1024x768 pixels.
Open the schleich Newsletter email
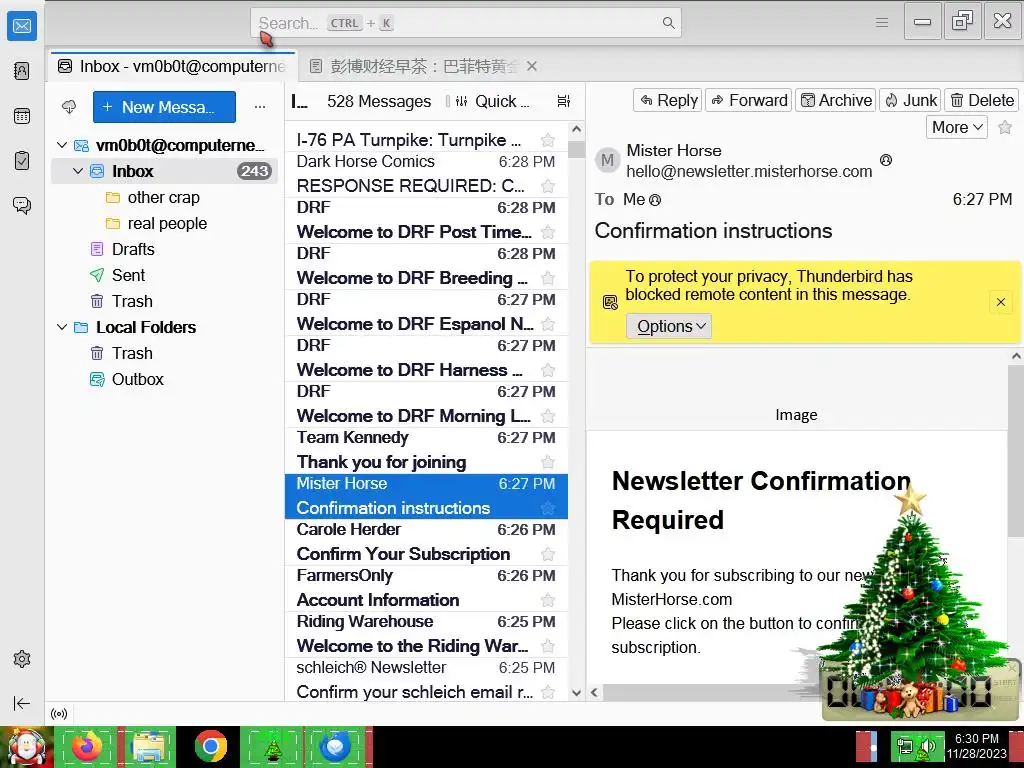click(x=426, y=680)
